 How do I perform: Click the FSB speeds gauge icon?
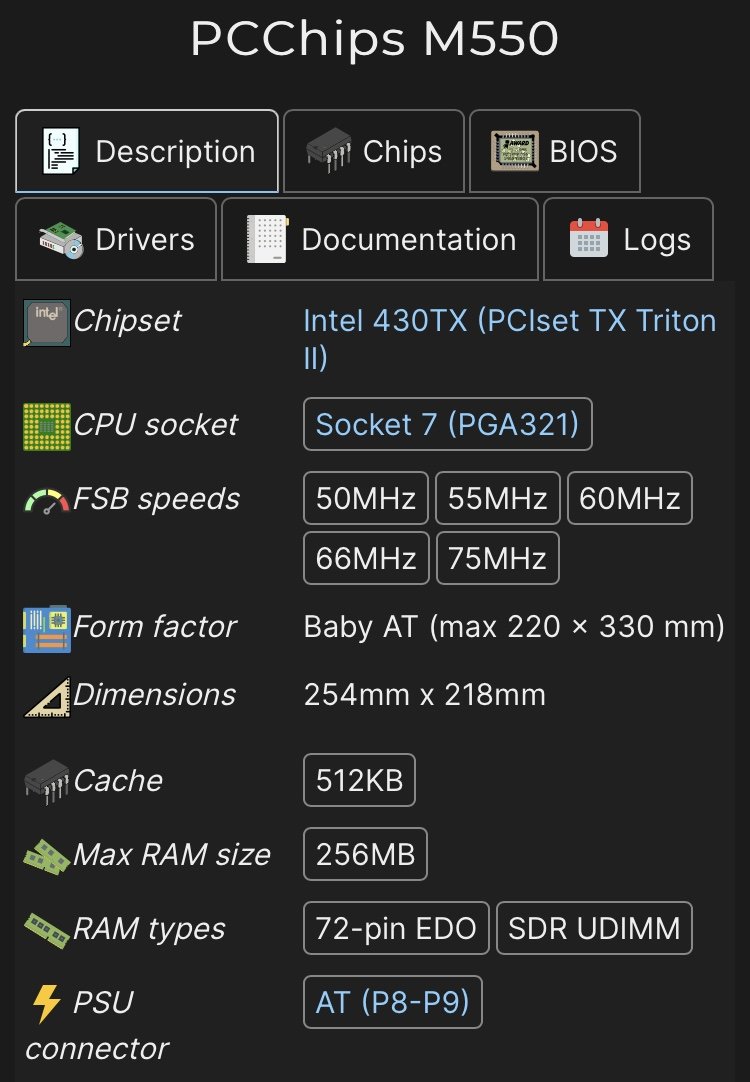coord(46,499)
